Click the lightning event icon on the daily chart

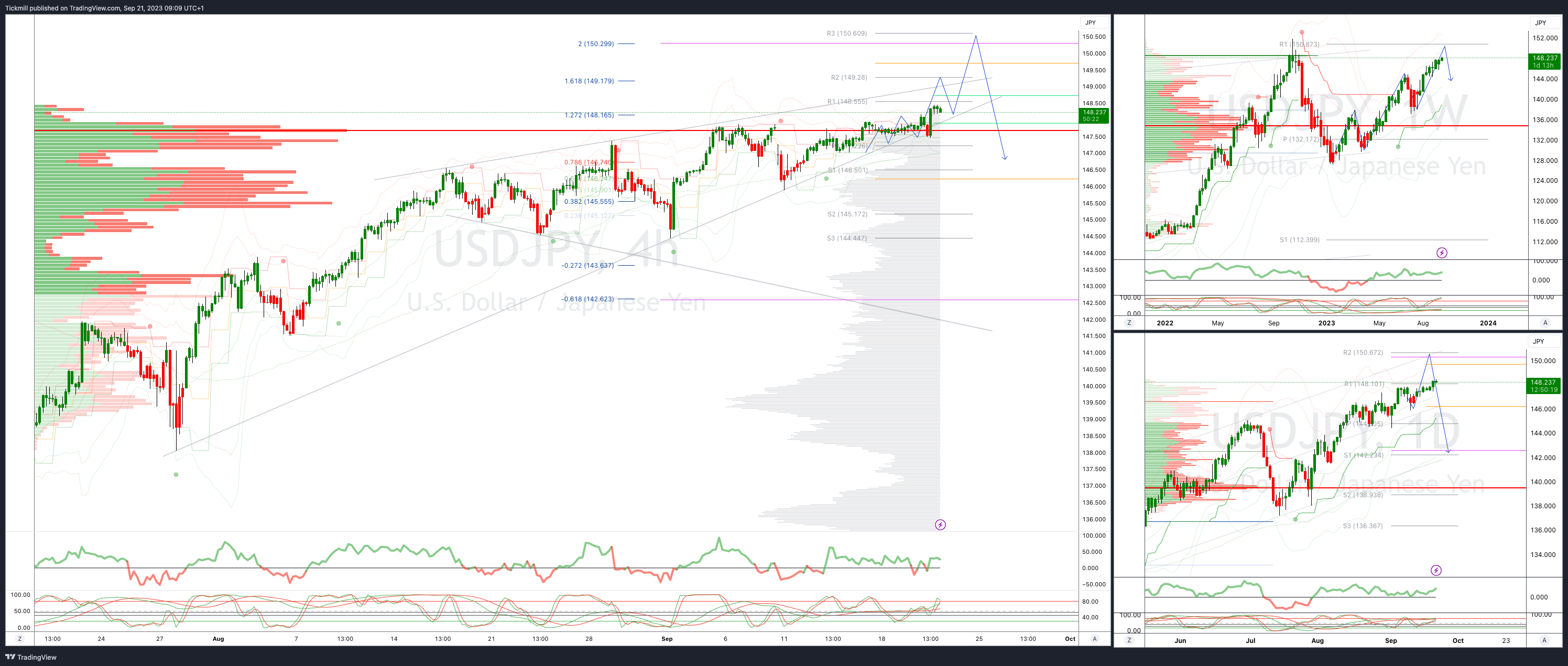[1436, 571]
